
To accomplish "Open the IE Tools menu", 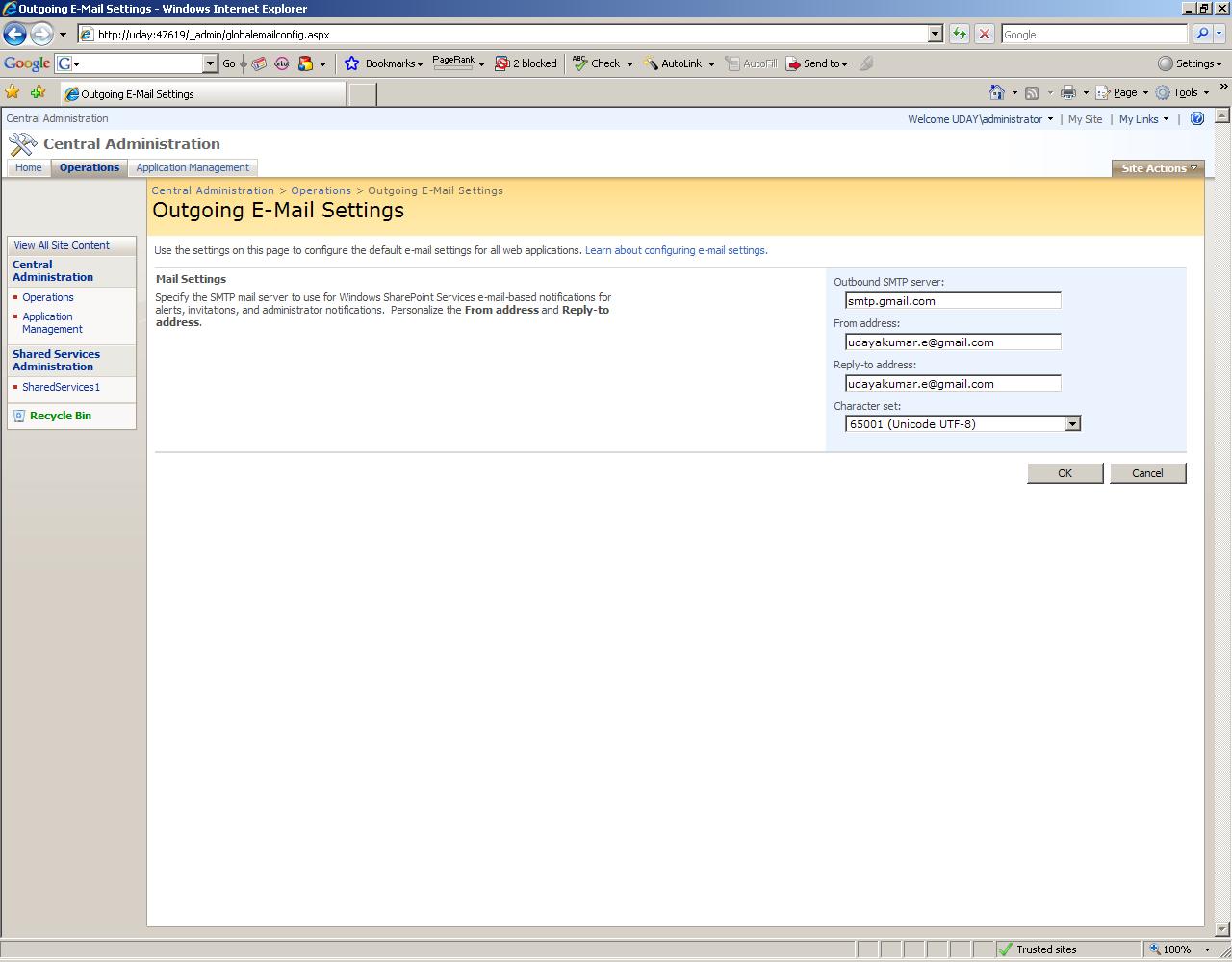I will coord(1182,92).
